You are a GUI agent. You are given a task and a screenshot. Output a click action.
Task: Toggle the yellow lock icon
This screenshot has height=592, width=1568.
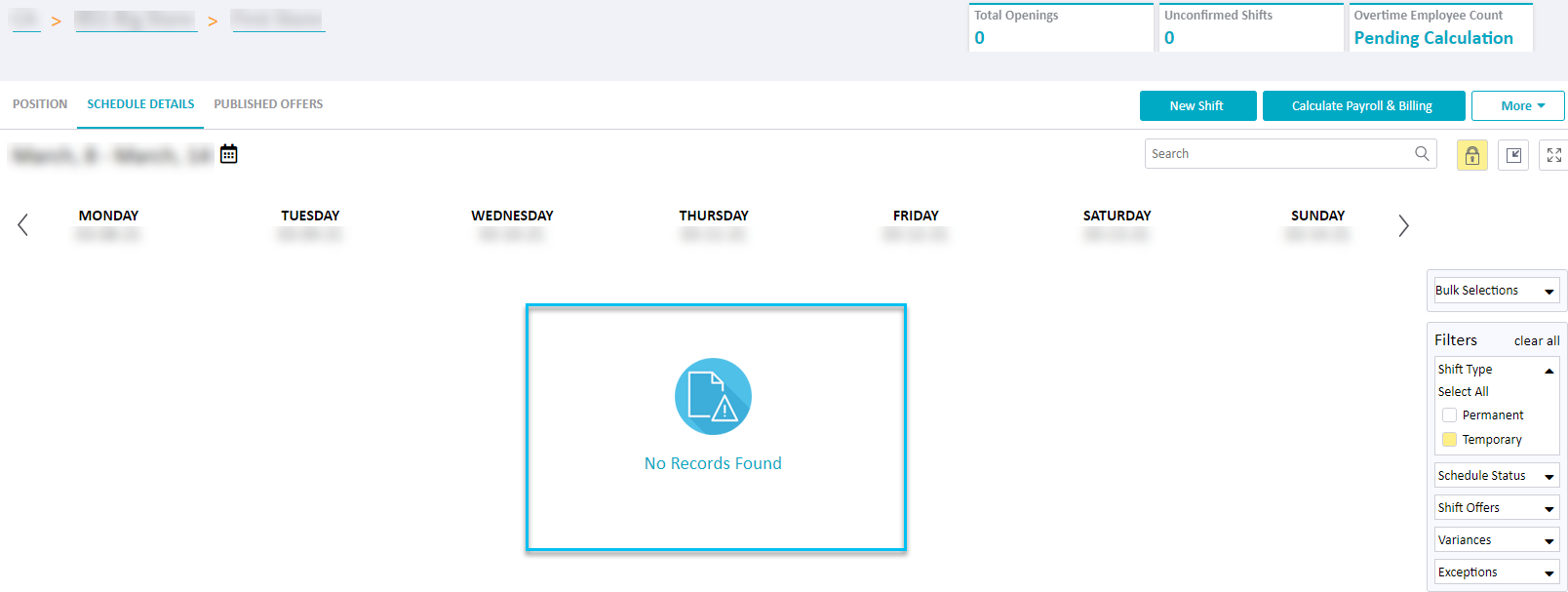coord(1472,155)
